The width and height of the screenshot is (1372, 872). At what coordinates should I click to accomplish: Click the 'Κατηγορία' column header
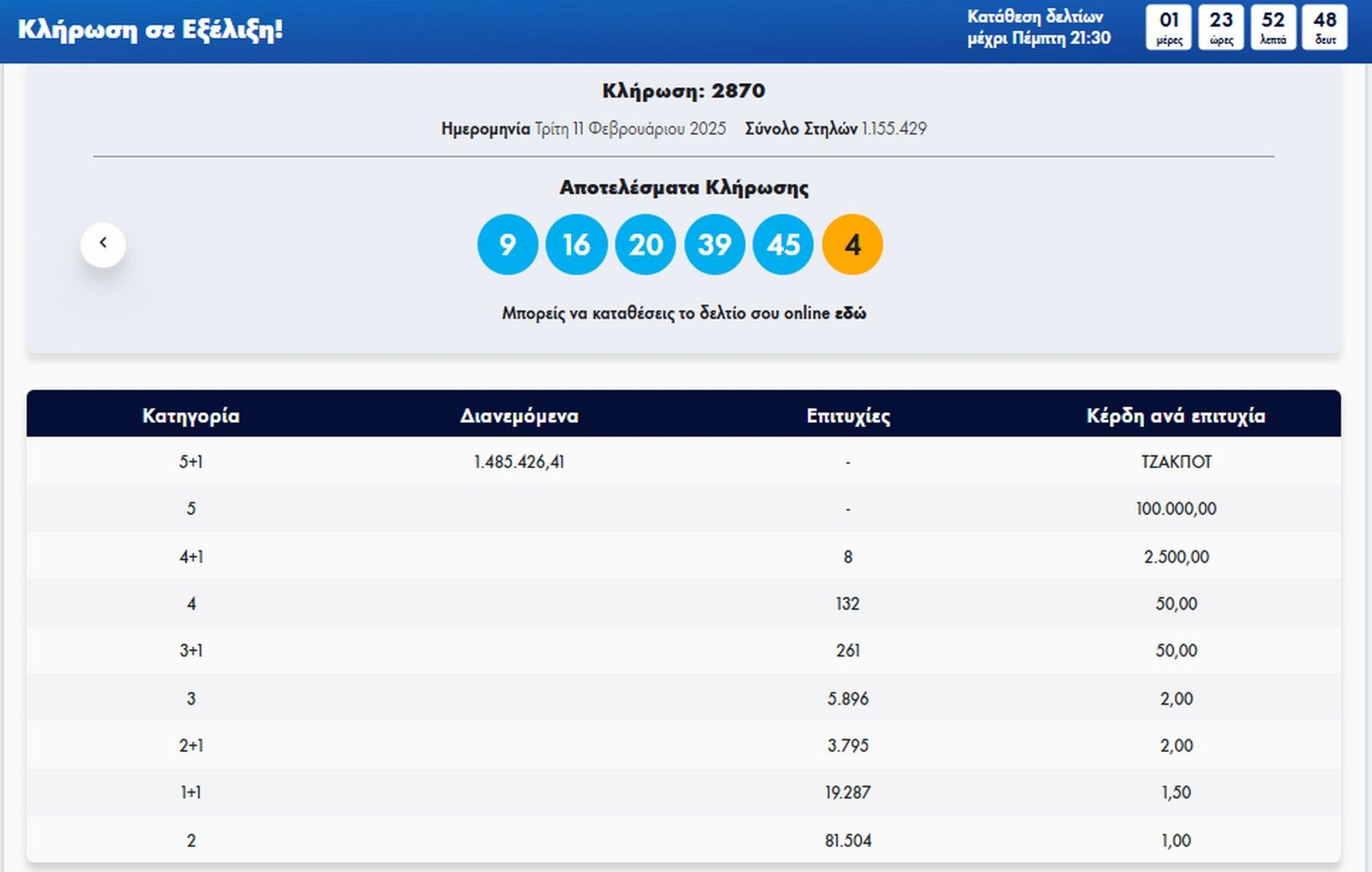point(190,416)
